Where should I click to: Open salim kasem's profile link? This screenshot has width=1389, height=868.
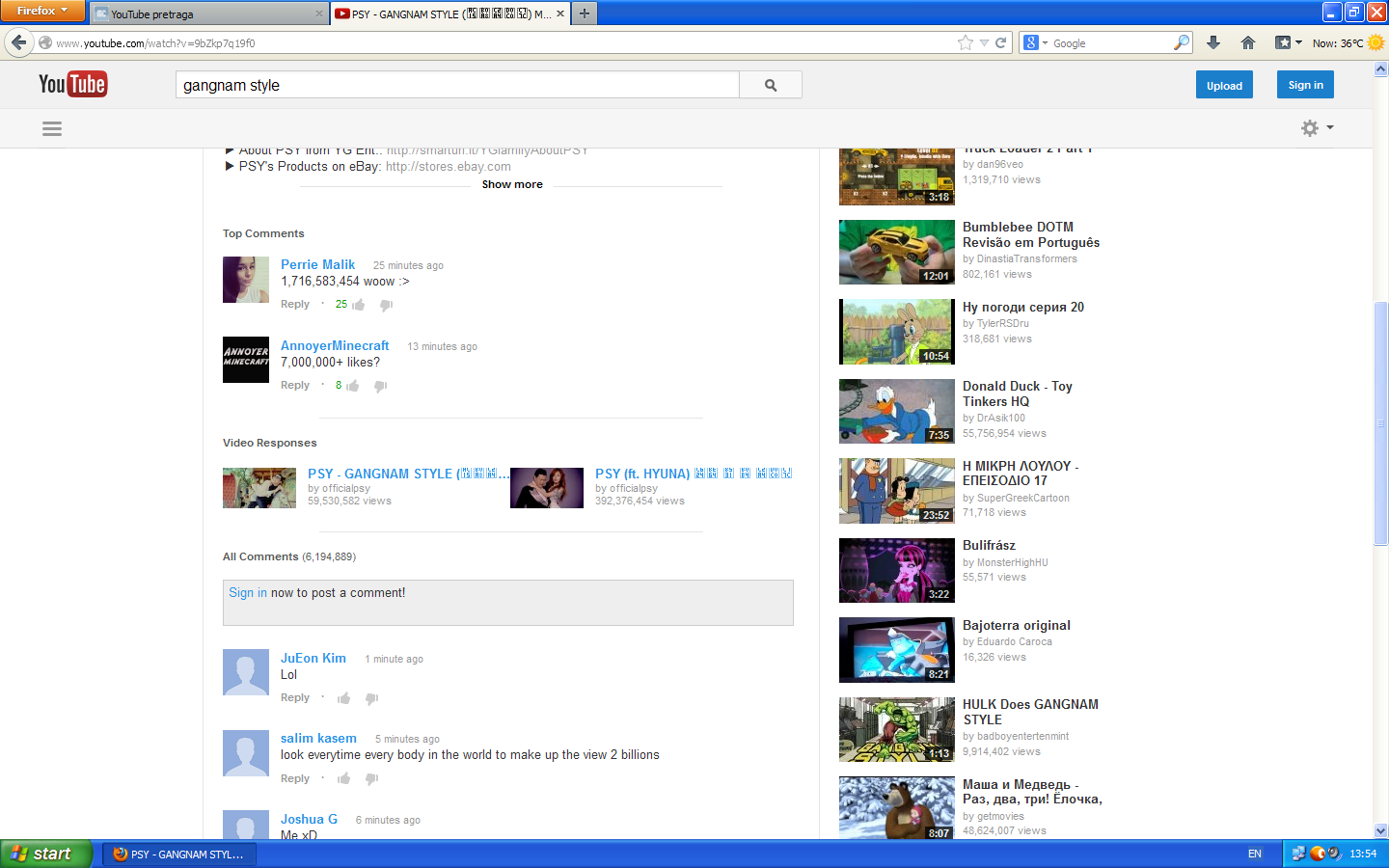pyautogui.click(x=318, y=738)
